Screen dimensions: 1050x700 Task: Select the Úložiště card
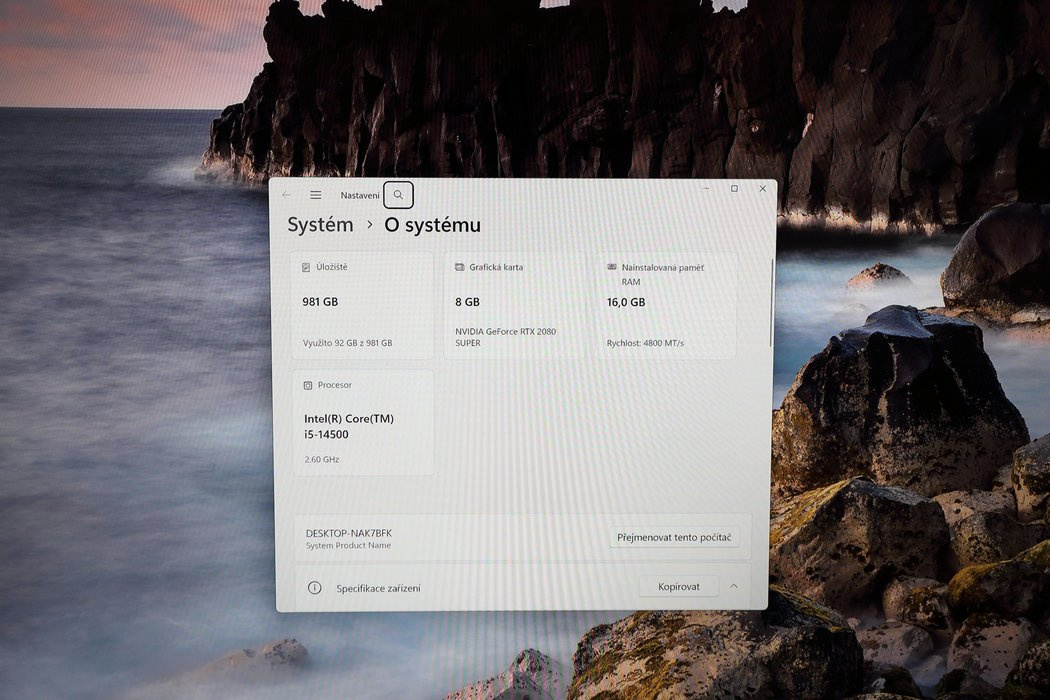click(362, 305)
